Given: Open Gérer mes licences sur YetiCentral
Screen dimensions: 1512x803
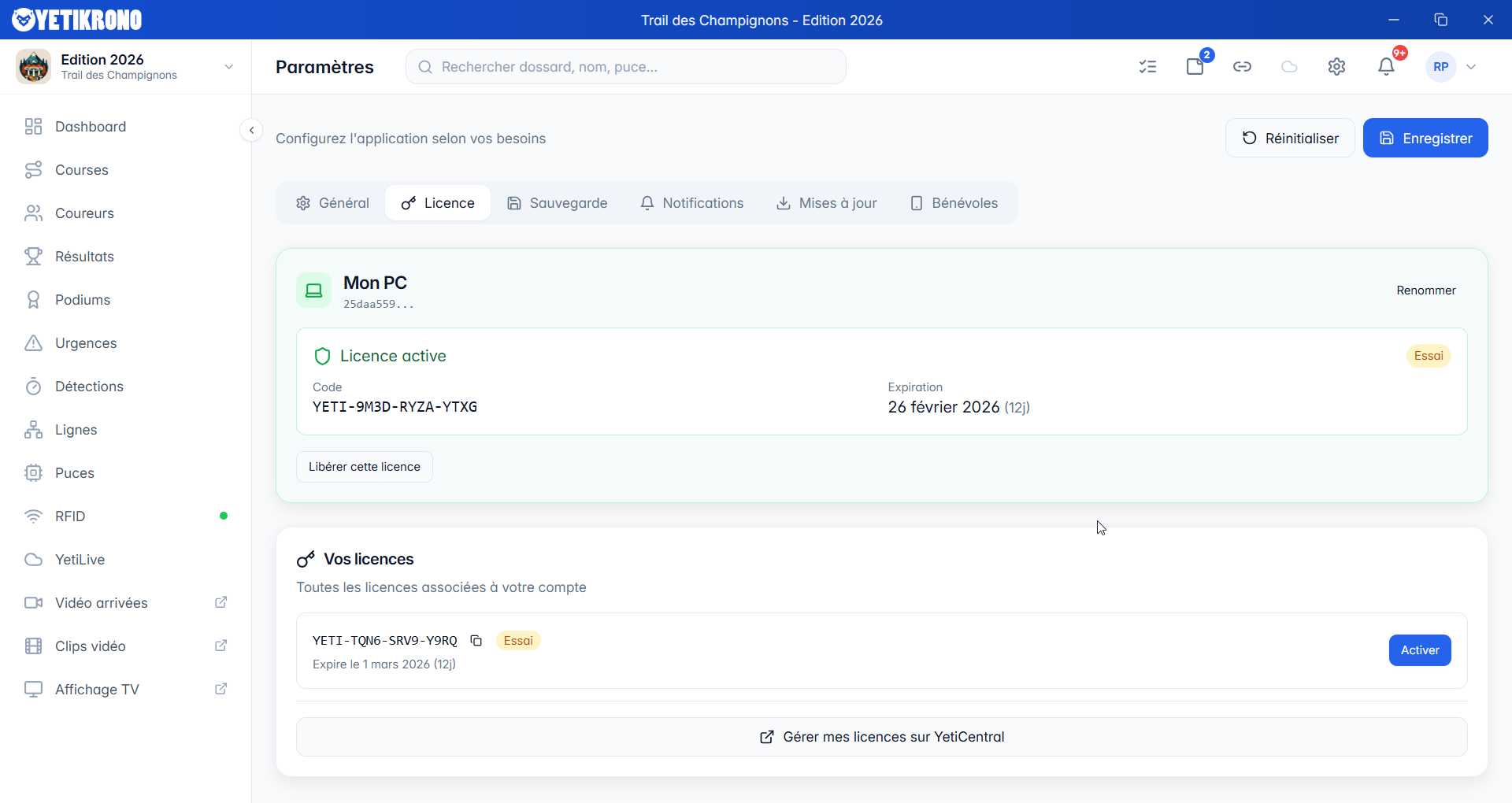Looking at the screenshot, I should [881, 737].
